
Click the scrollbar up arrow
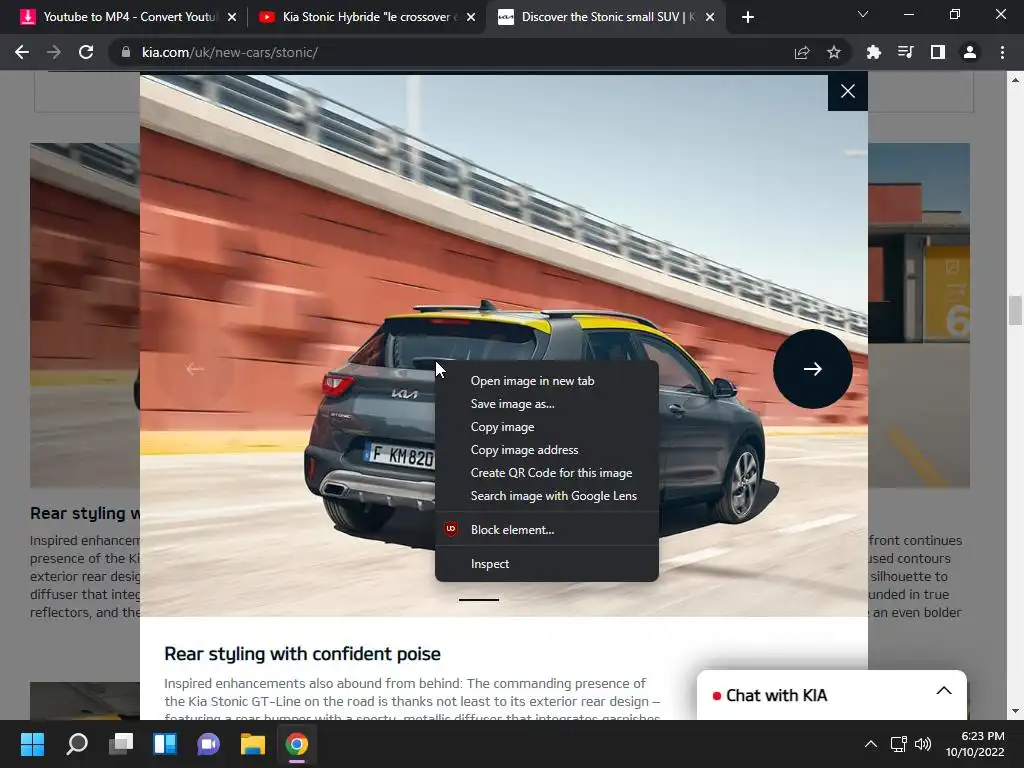click(x=1015, y=80)
